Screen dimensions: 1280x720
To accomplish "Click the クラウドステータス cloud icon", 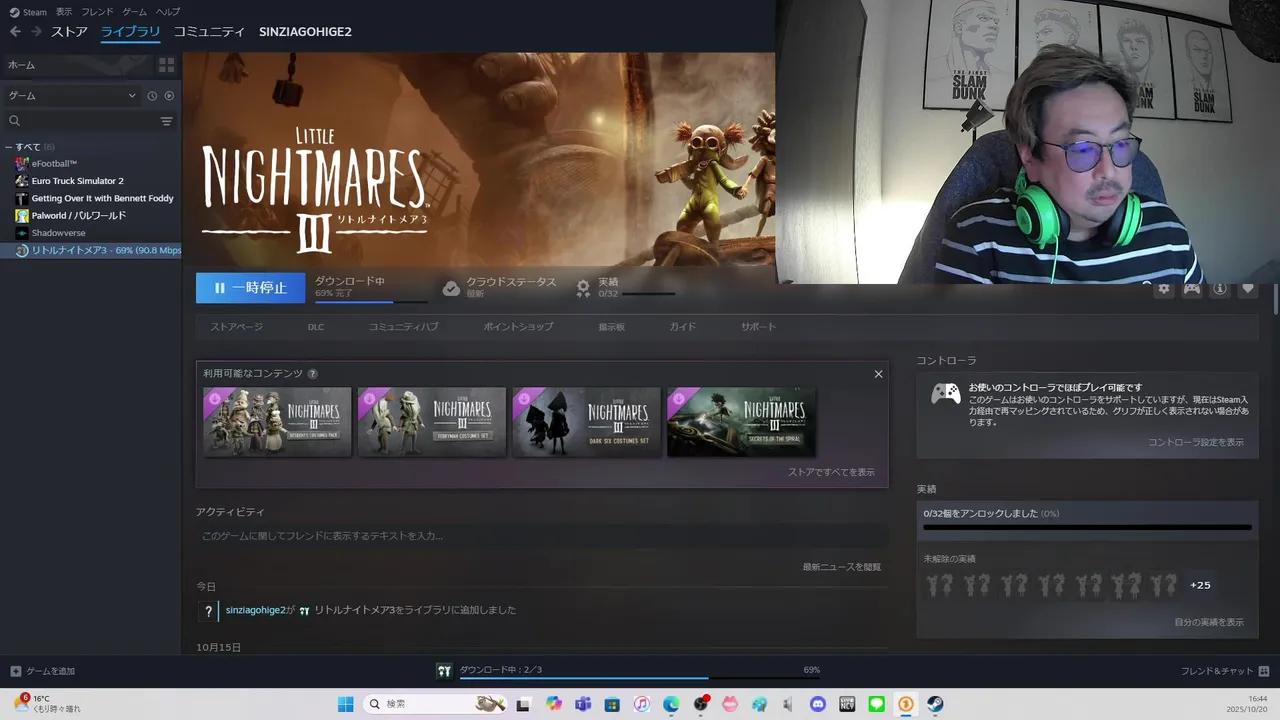I will [x=451, y=288].
